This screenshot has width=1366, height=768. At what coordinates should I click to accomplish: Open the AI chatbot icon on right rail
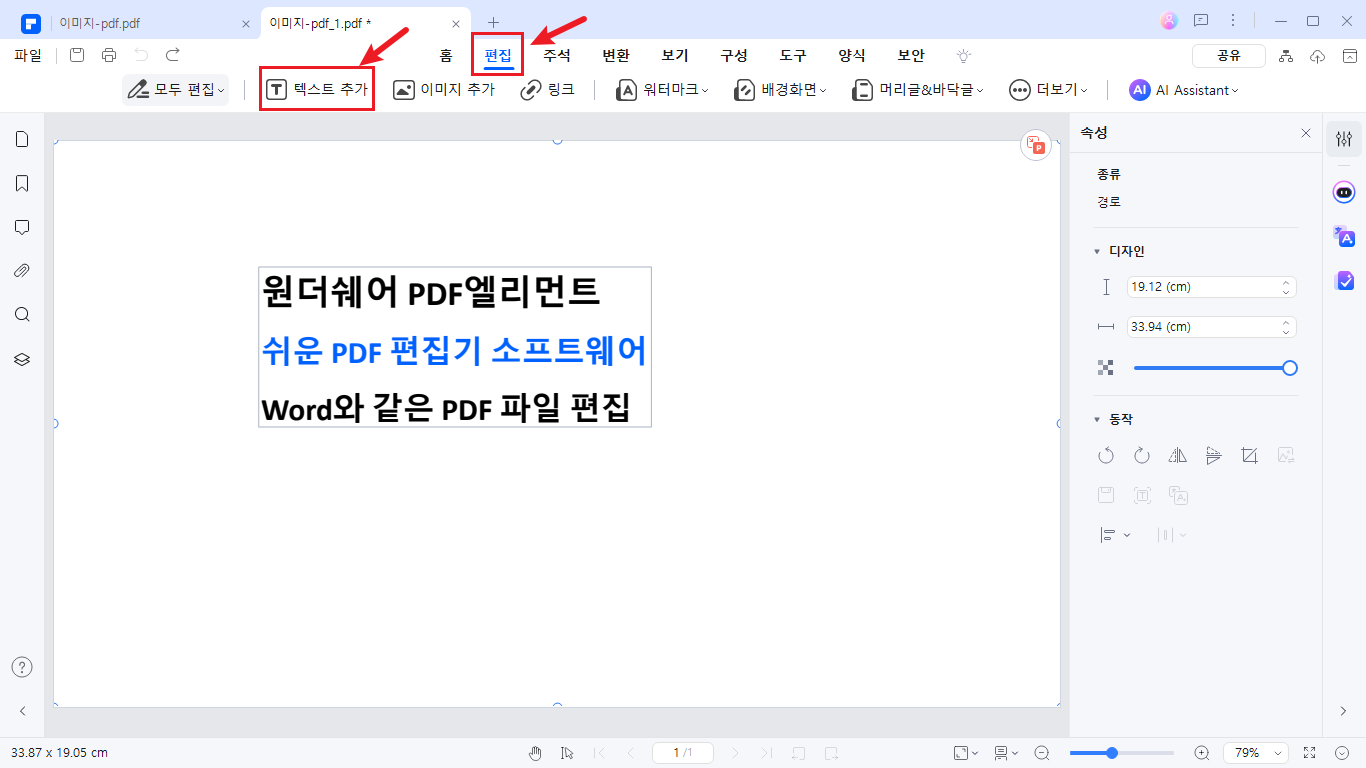click(1344, 192)
